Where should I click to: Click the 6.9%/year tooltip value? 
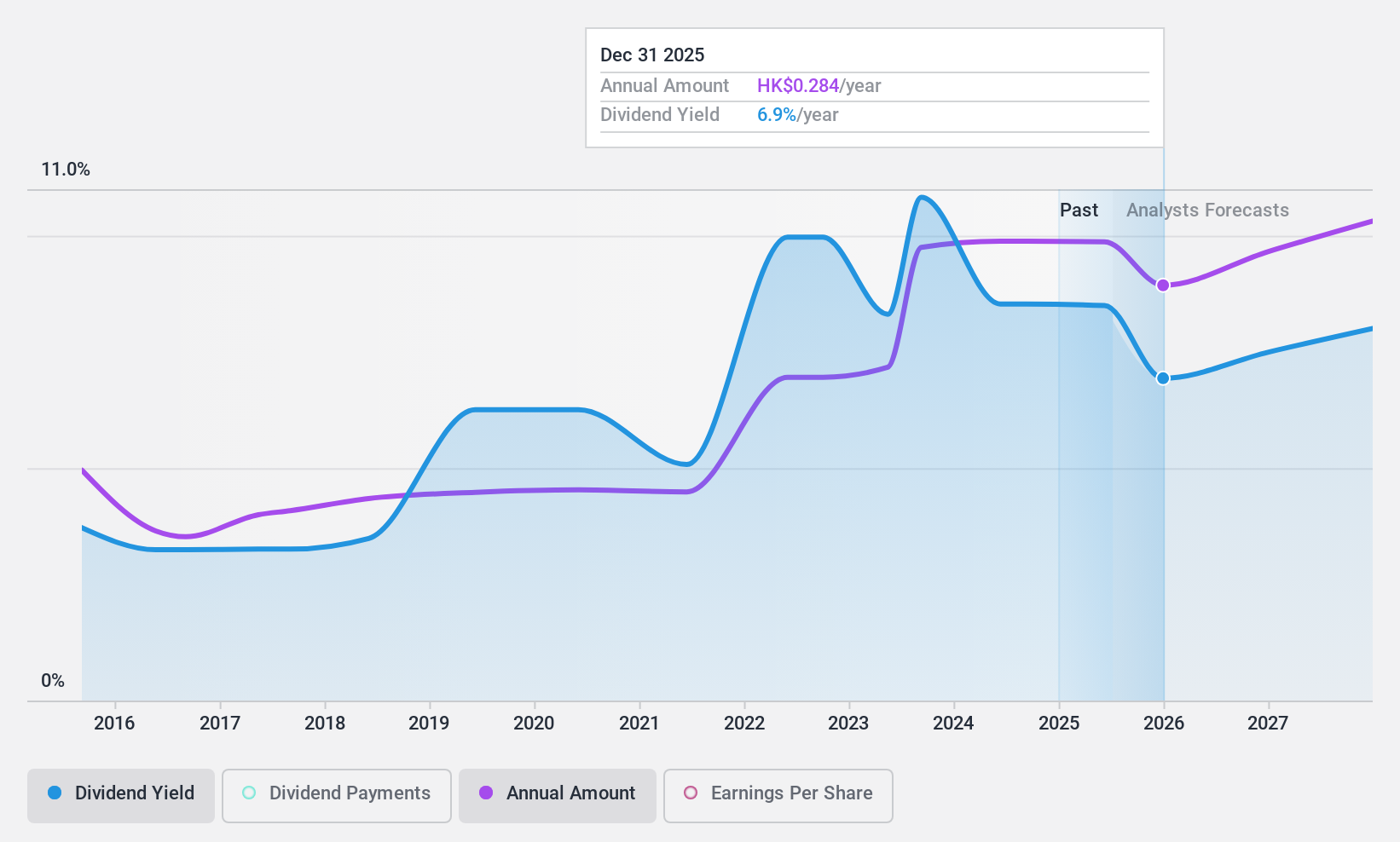[x=797, y=115]
